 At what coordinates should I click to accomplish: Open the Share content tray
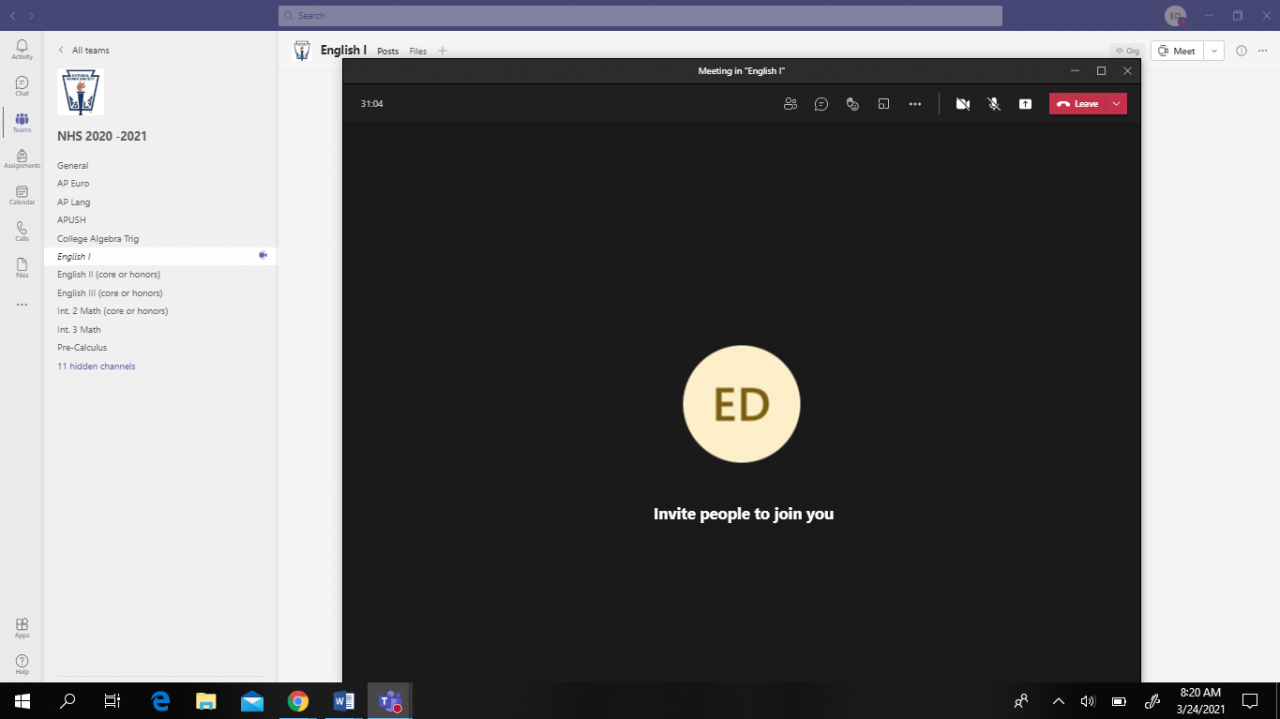coord(1025,104)
